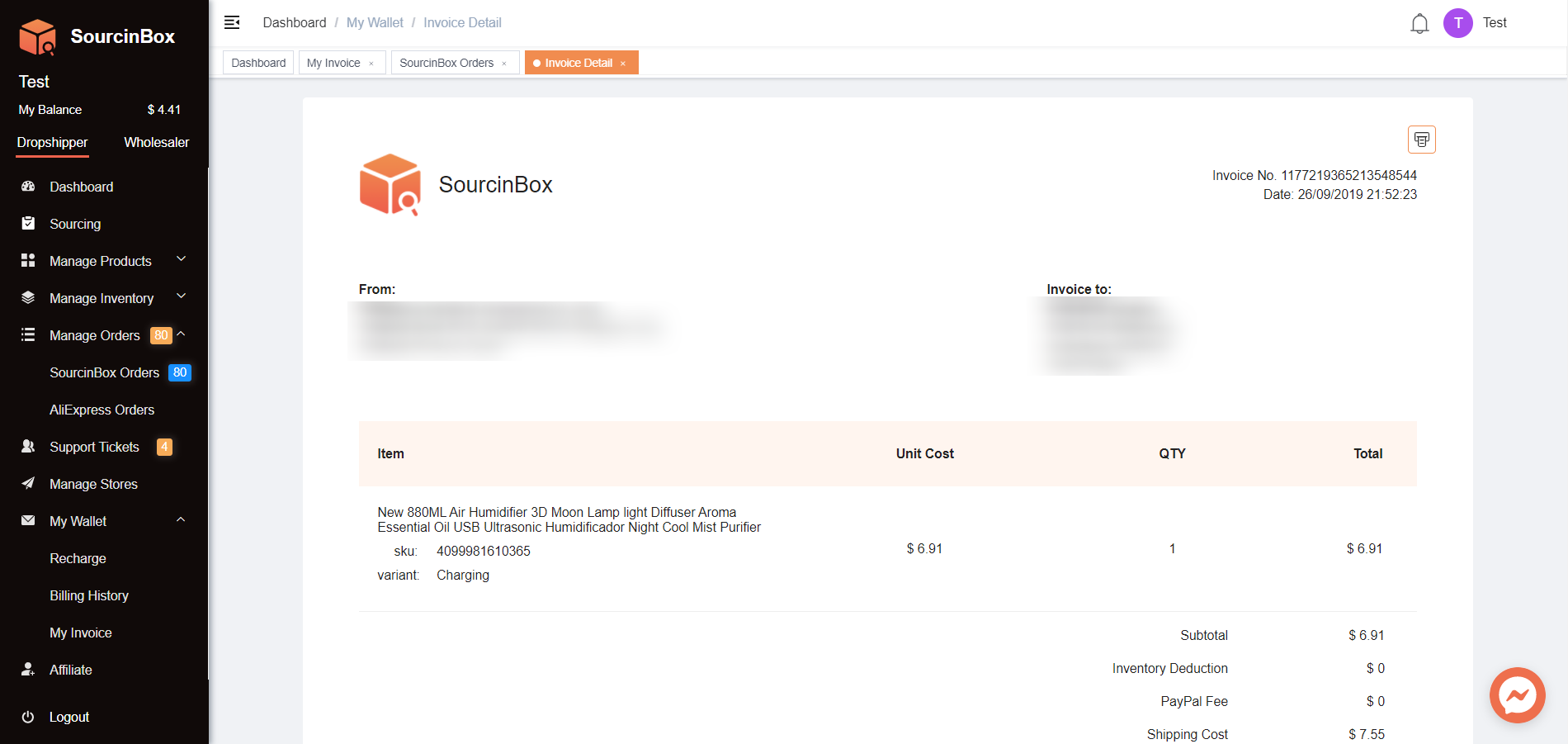This screenshot has height=744, width=1568.
Task: Go to Recharge under My Wallet
Action: tap(78, 558)
